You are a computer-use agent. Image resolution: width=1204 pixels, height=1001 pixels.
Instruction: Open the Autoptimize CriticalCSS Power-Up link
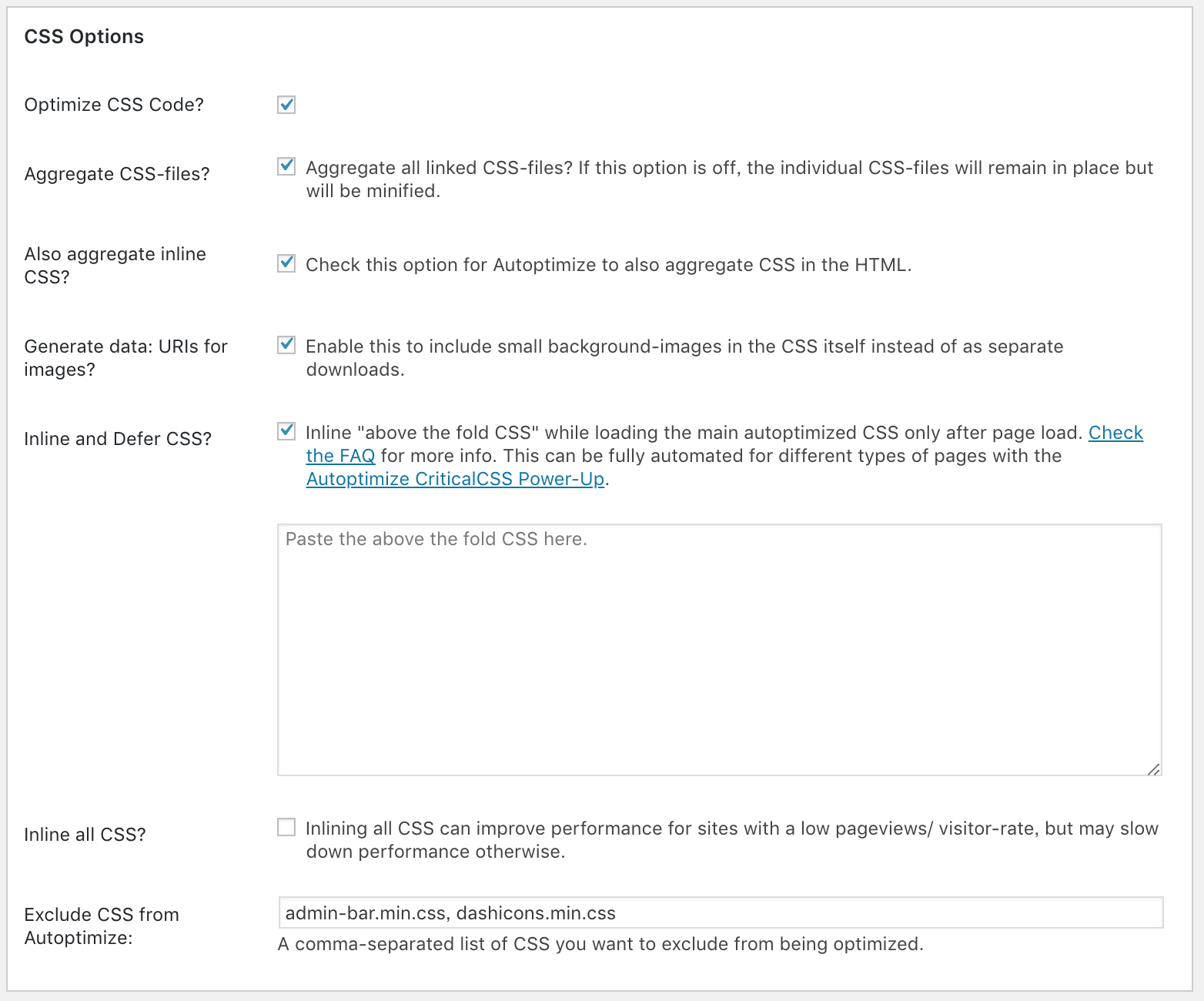[x=455, y=479]
